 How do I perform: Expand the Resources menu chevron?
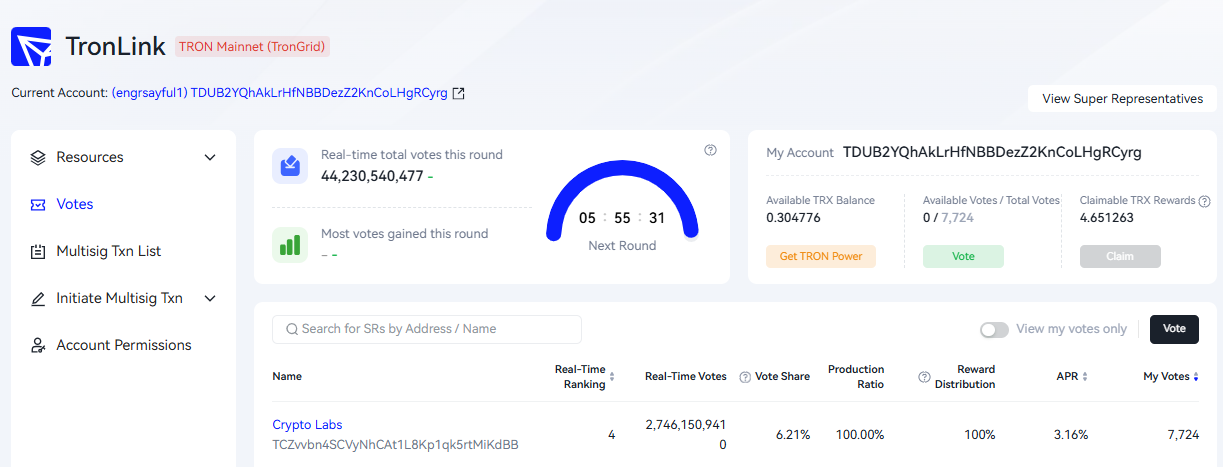210,157
